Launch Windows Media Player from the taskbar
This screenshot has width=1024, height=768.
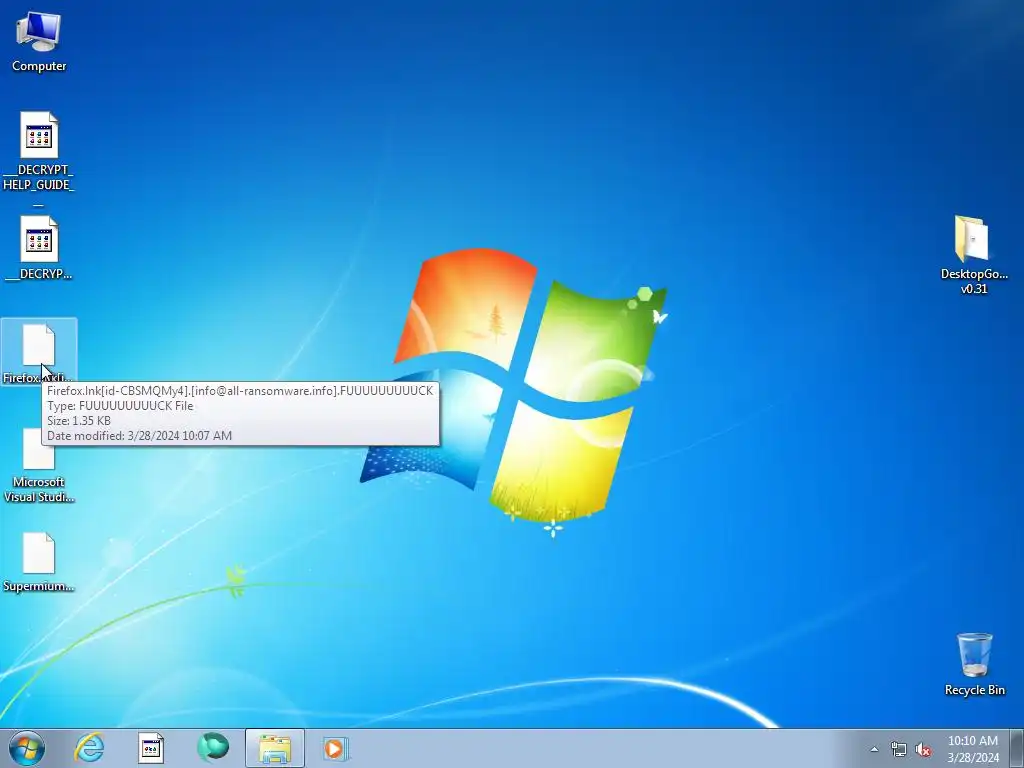coord(336,748)
